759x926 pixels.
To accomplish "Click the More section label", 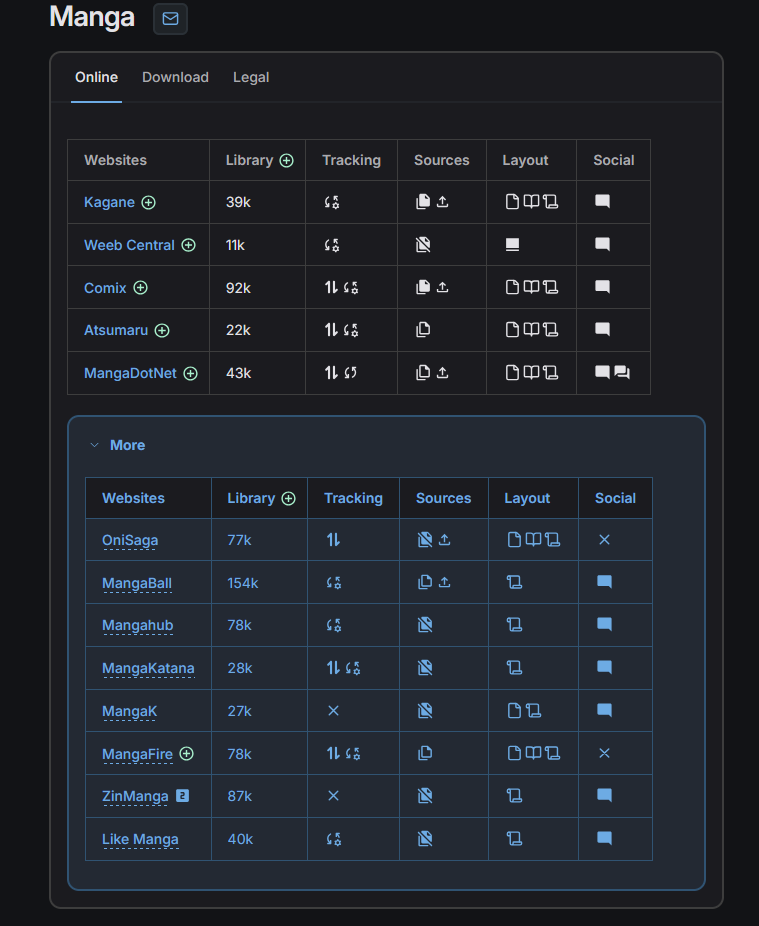I will pyautogui.click(x=128, y=445).
